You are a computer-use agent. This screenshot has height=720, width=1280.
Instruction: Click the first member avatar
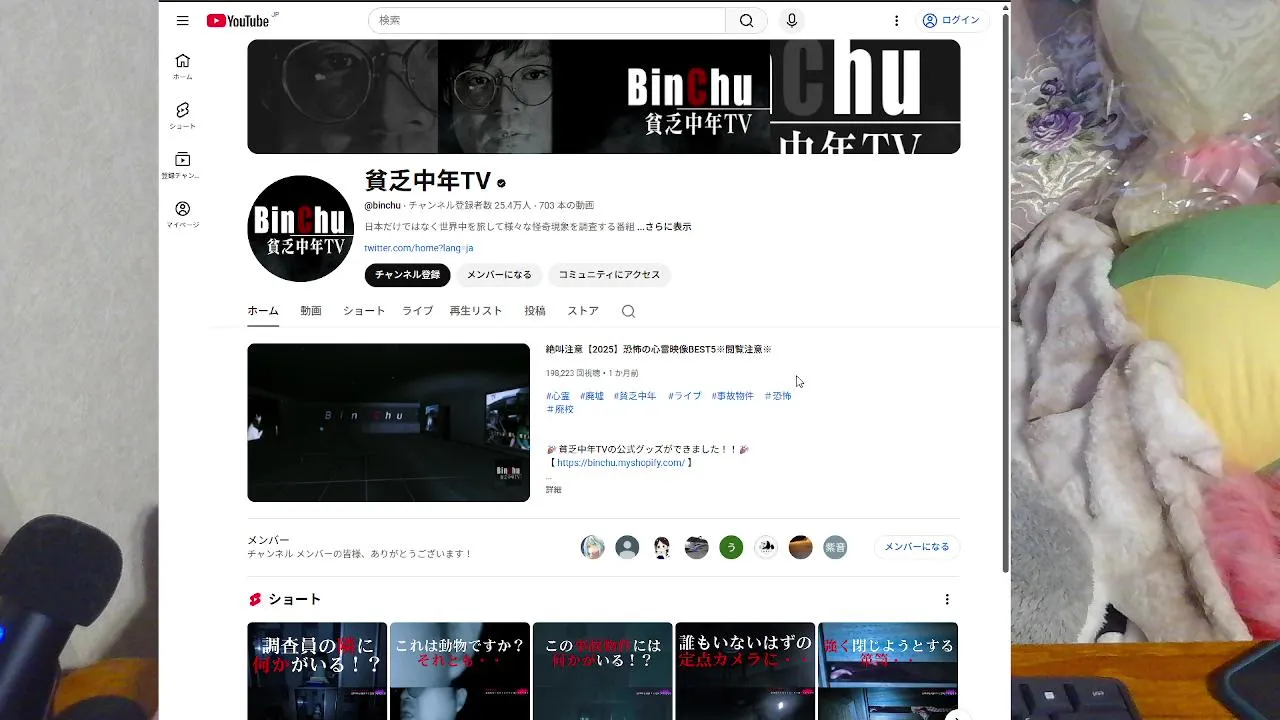click(593, 547)
